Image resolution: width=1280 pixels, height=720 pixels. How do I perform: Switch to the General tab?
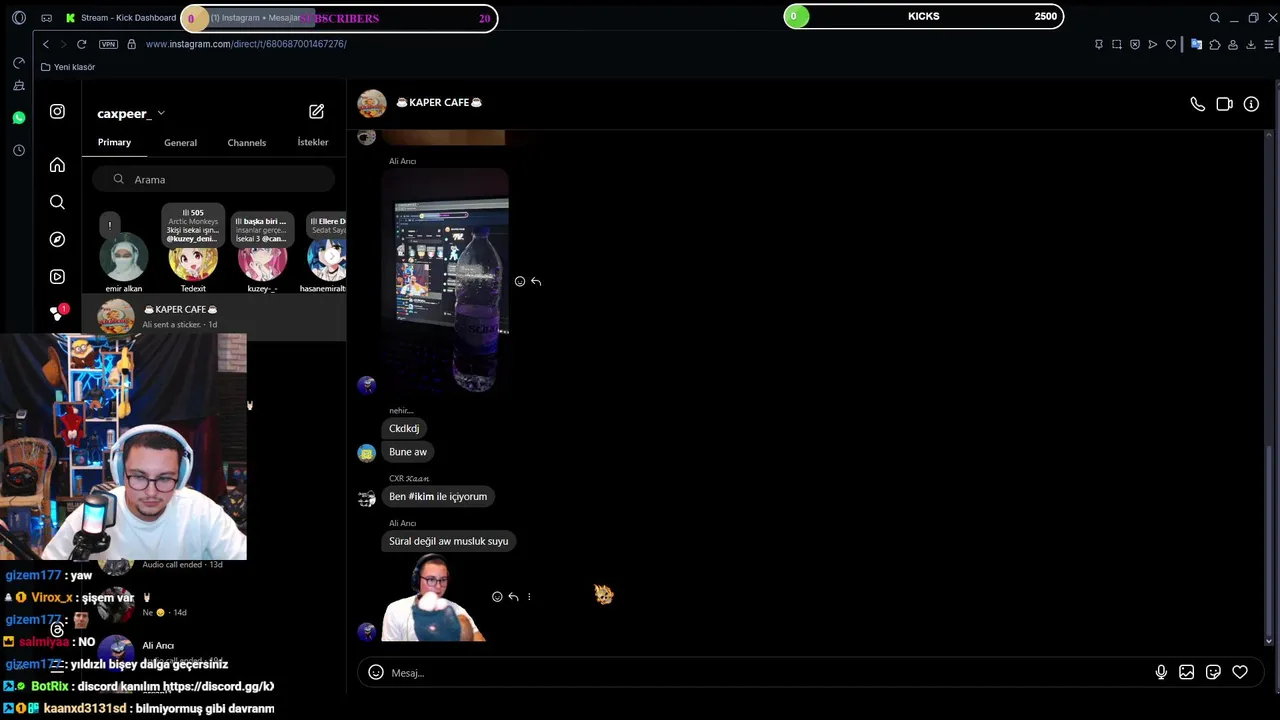click(x=180, y=143)
